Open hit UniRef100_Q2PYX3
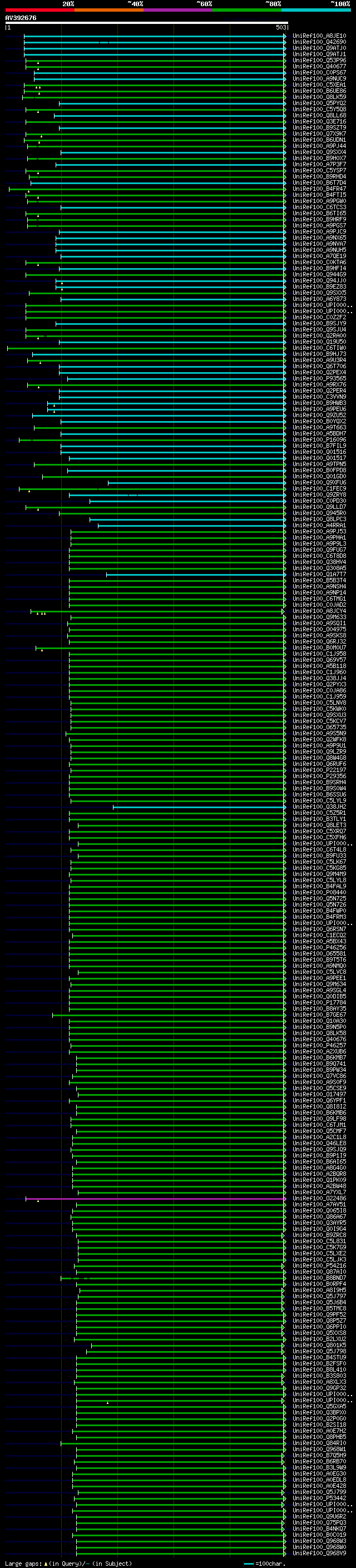Viewport: 356px width, 1568px height. coord(319,685)
